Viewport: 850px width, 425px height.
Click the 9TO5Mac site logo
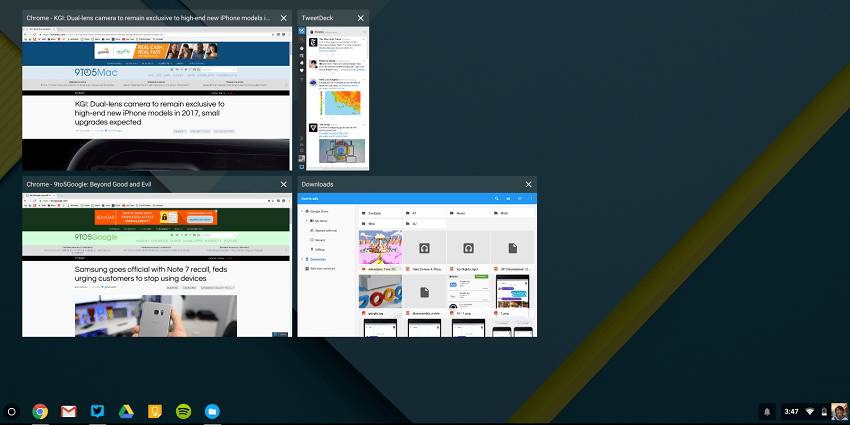point(96,72)
